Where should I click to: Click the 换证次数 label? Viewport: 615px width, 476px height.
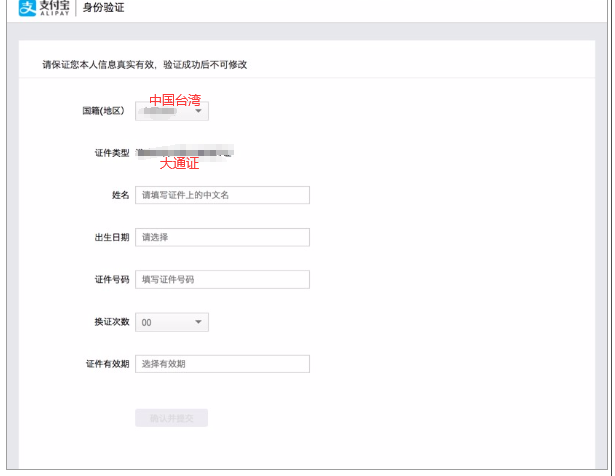(111, 322)
